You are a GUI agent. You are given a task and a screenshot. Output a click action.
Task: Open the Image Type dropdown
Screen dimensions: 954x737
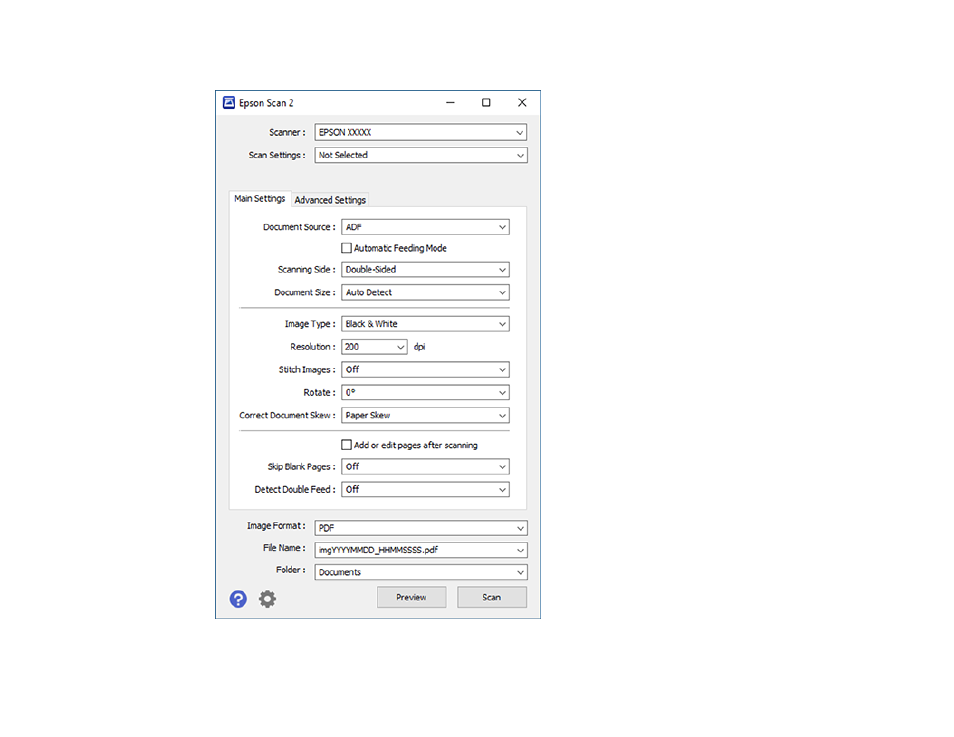pyautogui.click(x=425, y=324)
